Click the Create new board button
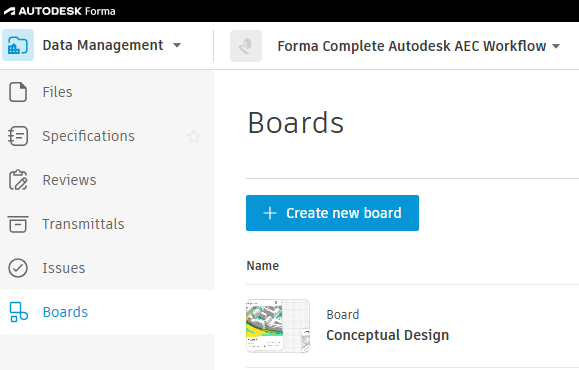Image resolution: width=579 pixels, height=370 pixels. coord(332,213)
